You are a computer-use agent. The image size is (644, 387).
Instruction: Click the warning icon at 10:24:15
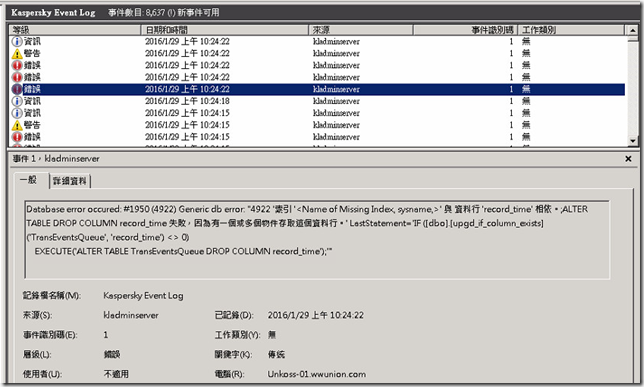click(x=17, y=125)
